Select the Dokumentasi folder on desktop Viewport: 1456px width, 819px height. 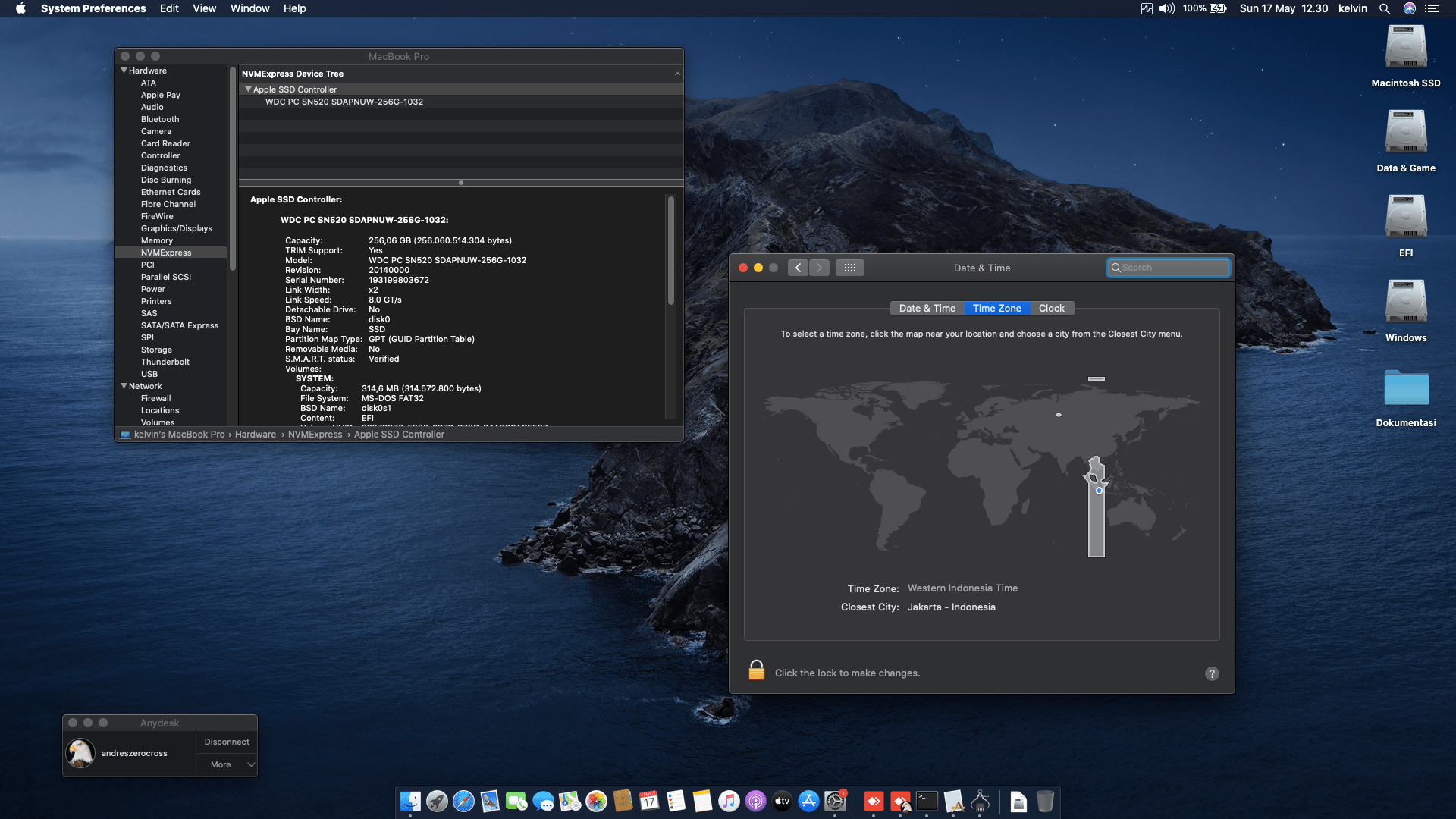point(1406,398)
